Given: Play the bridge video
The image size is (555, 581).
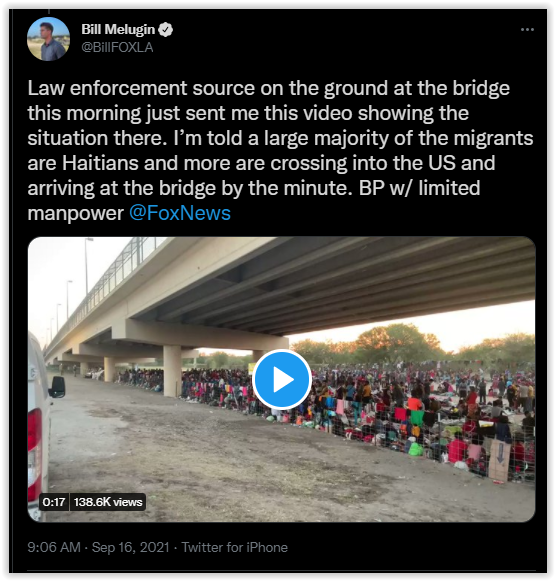Looking at the screenshot, I should point(282,379).
